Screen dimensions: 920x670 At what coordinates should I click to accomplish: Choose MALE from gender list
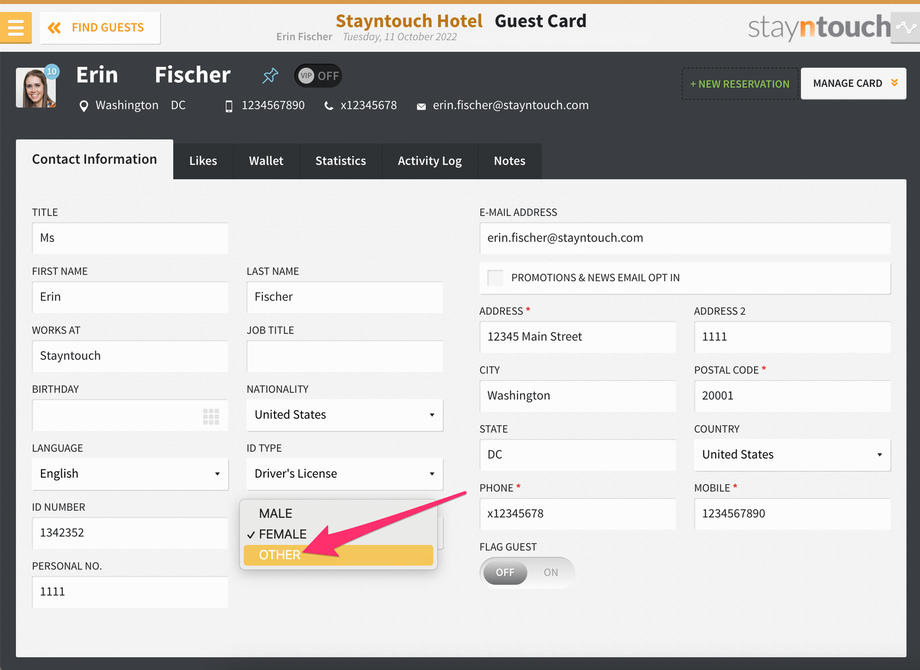pyautogui.click(x=338, y=513)
